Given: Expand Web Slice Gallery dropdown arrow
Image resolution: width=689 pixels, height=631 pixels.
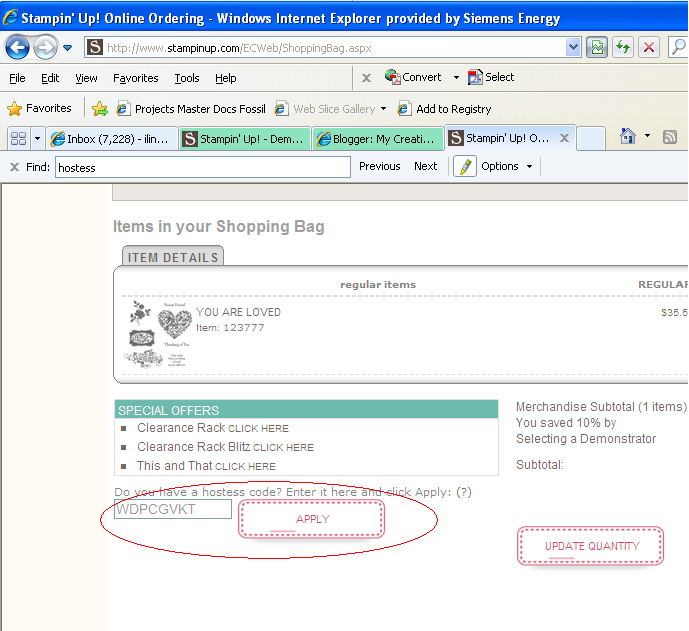Looking at the screenshot, I should click(384, 109).
